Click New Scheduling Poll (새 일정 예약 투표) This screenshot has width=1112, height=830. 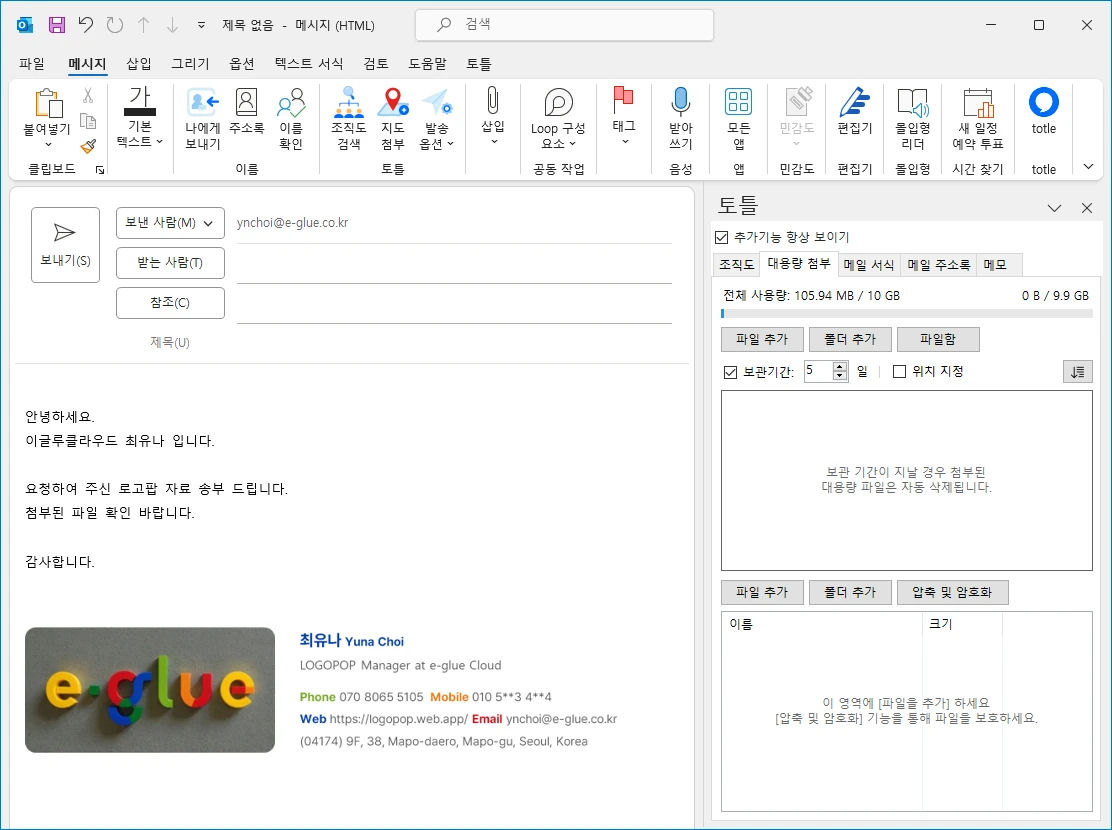pos(978,119)
